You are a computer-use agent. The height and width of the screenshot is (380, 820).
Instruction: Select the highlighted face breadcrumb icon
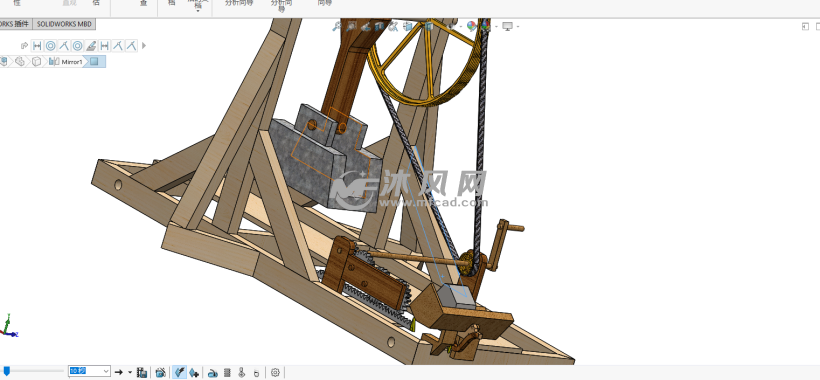tap(94, 62)
